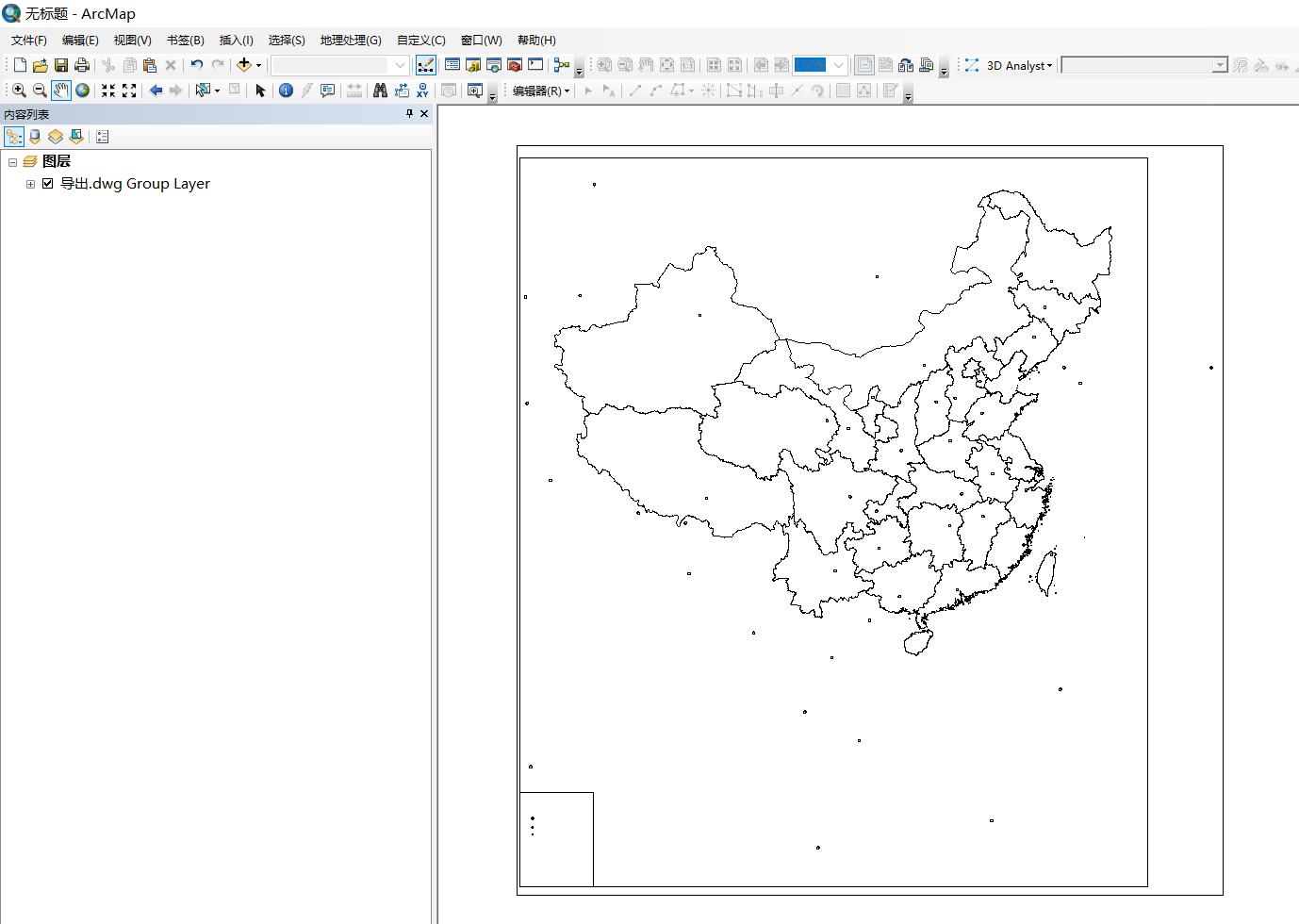The width and height of the screenshot is (1299, 924).
Task: Toggle draft mode on layout toolbar
Action: coord(864,65)
